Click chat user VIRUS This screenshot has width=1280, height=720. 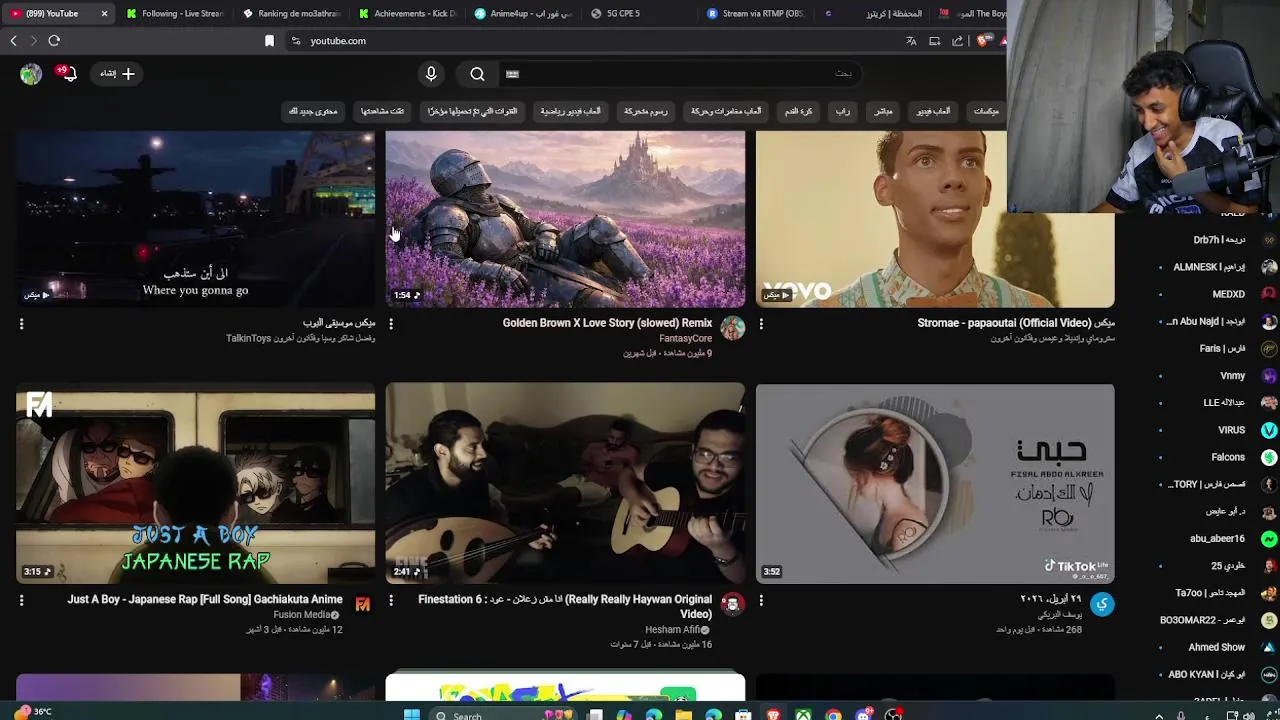tap(1231, 430)
